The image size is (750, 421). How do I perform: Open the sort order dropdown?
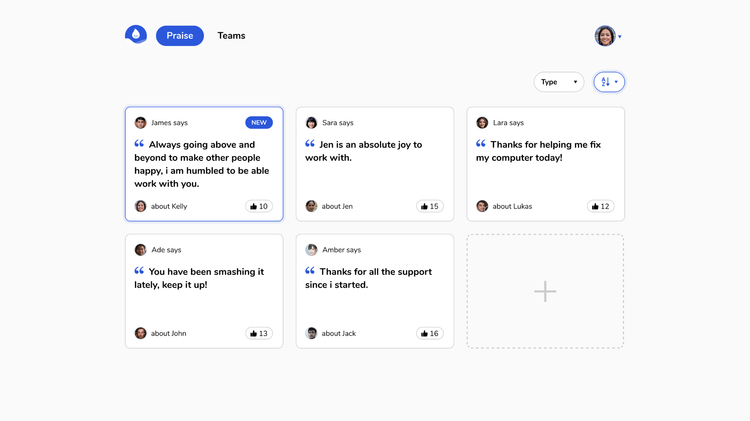(x=609, y=82)
